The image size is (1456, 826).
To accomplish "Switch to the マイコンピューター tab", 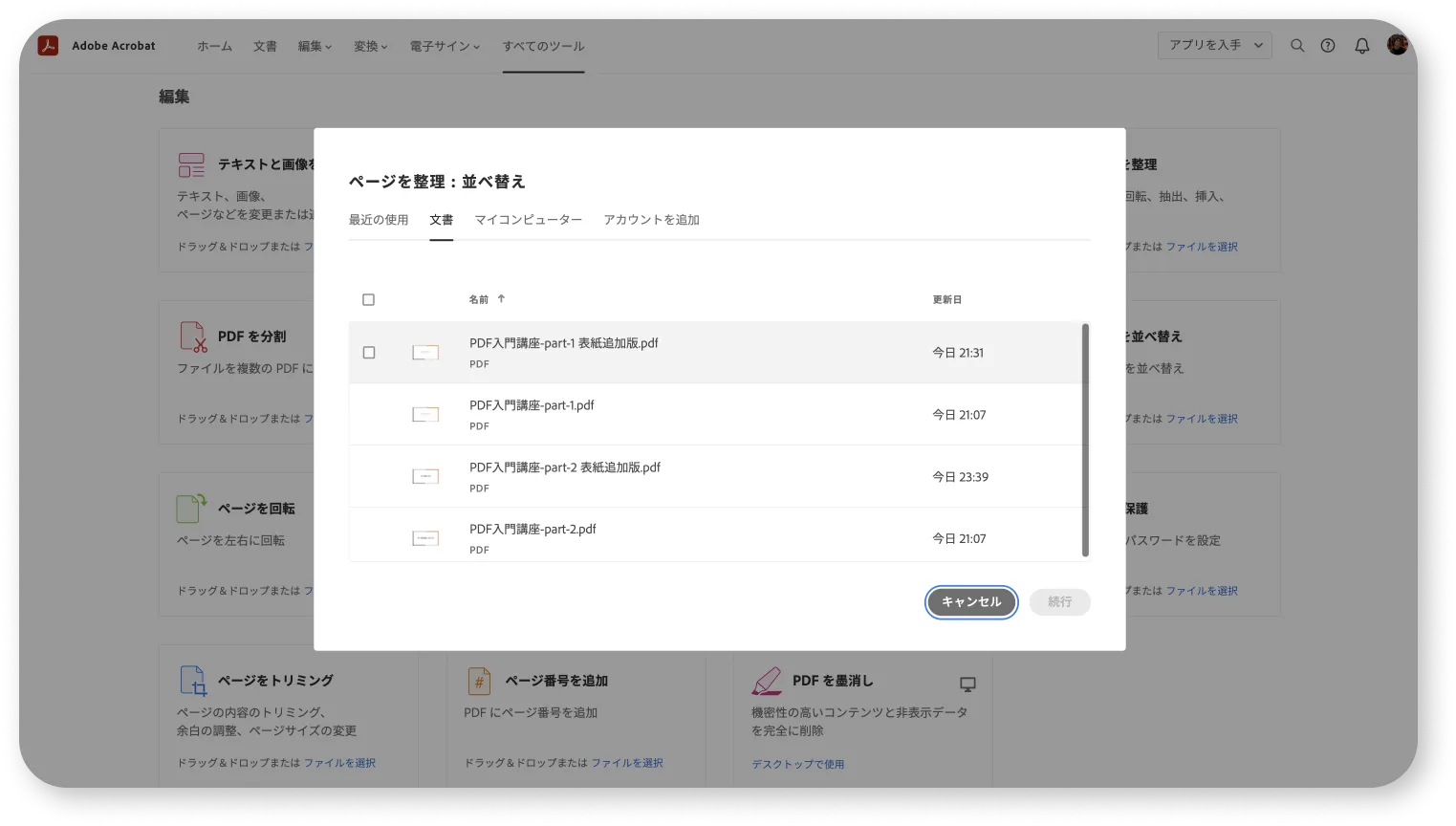I will click(528, 220).
